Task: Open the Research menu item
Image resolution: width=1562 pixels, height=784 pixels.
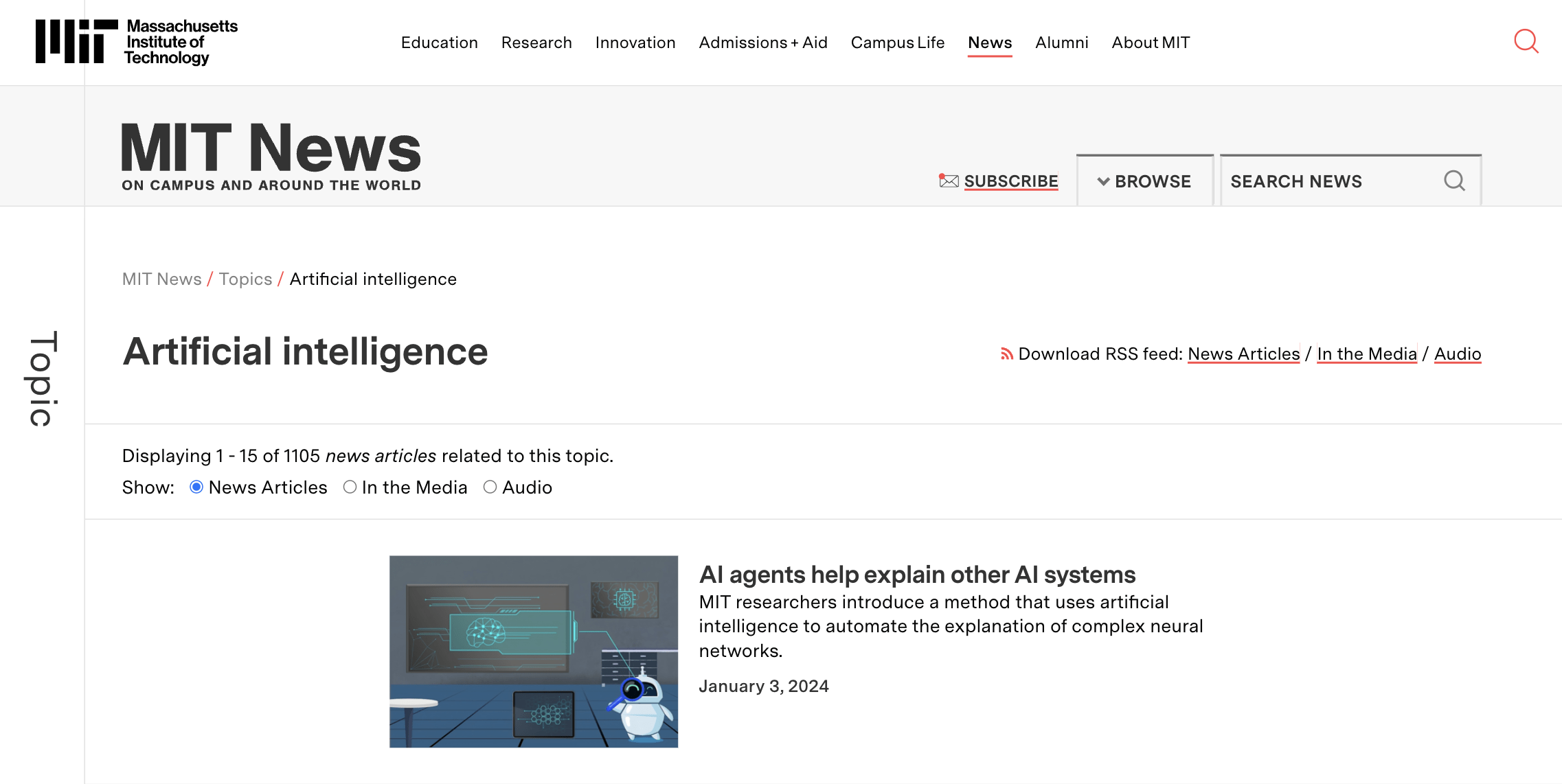Action: click(536, 43)
